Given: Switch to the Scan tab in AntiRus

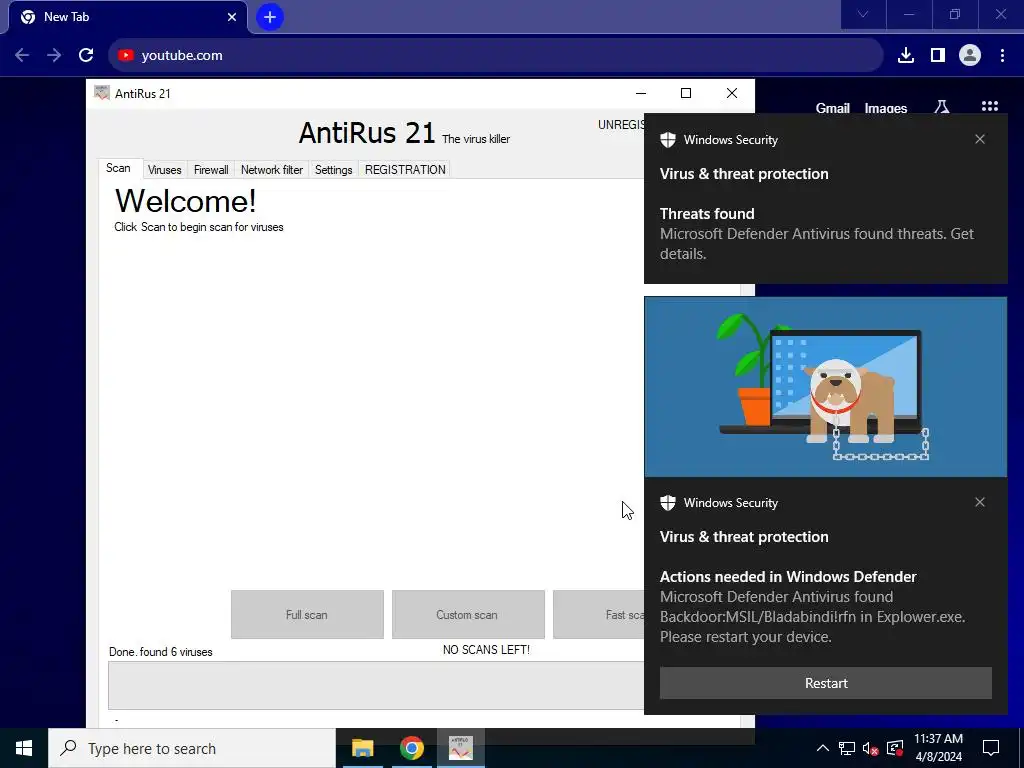Looking at the screenshot, I should [x=118, y=168].
